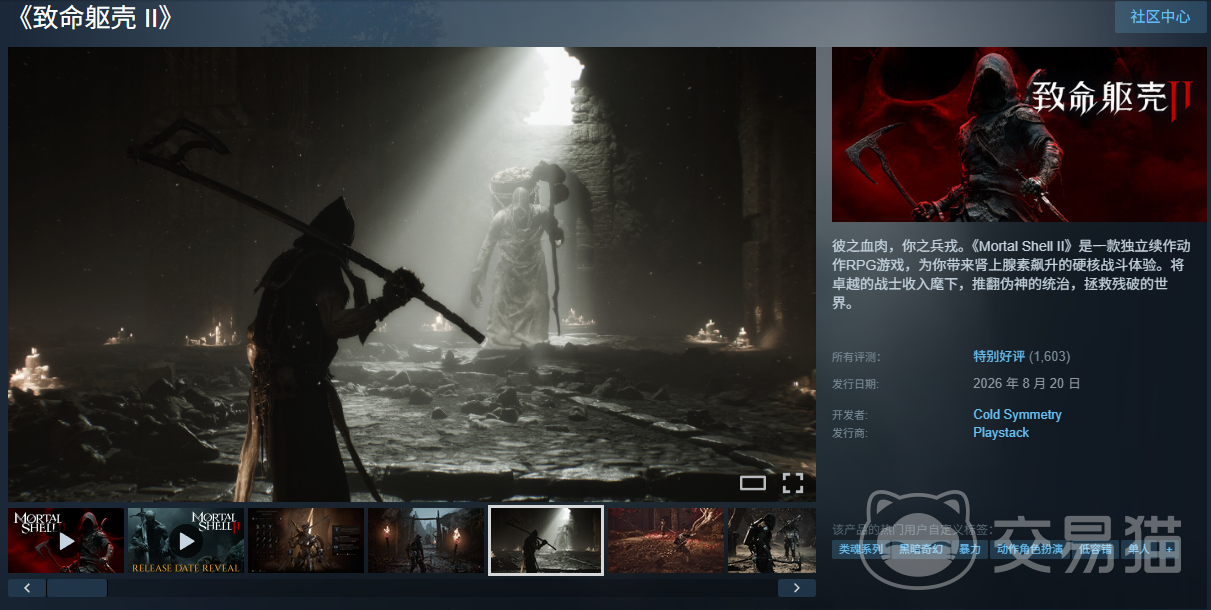Screen dimensions: 1211x610
Task: Select the highlighted light-beam statue thumbnail
Action: [x=546, y=541]
